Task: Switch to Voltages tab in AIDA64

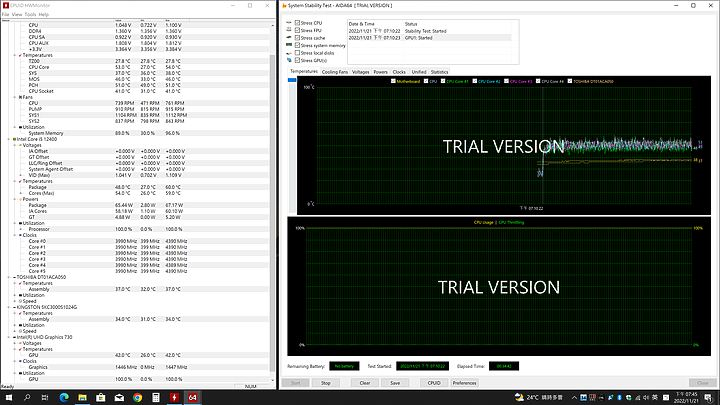Action: 360,72
